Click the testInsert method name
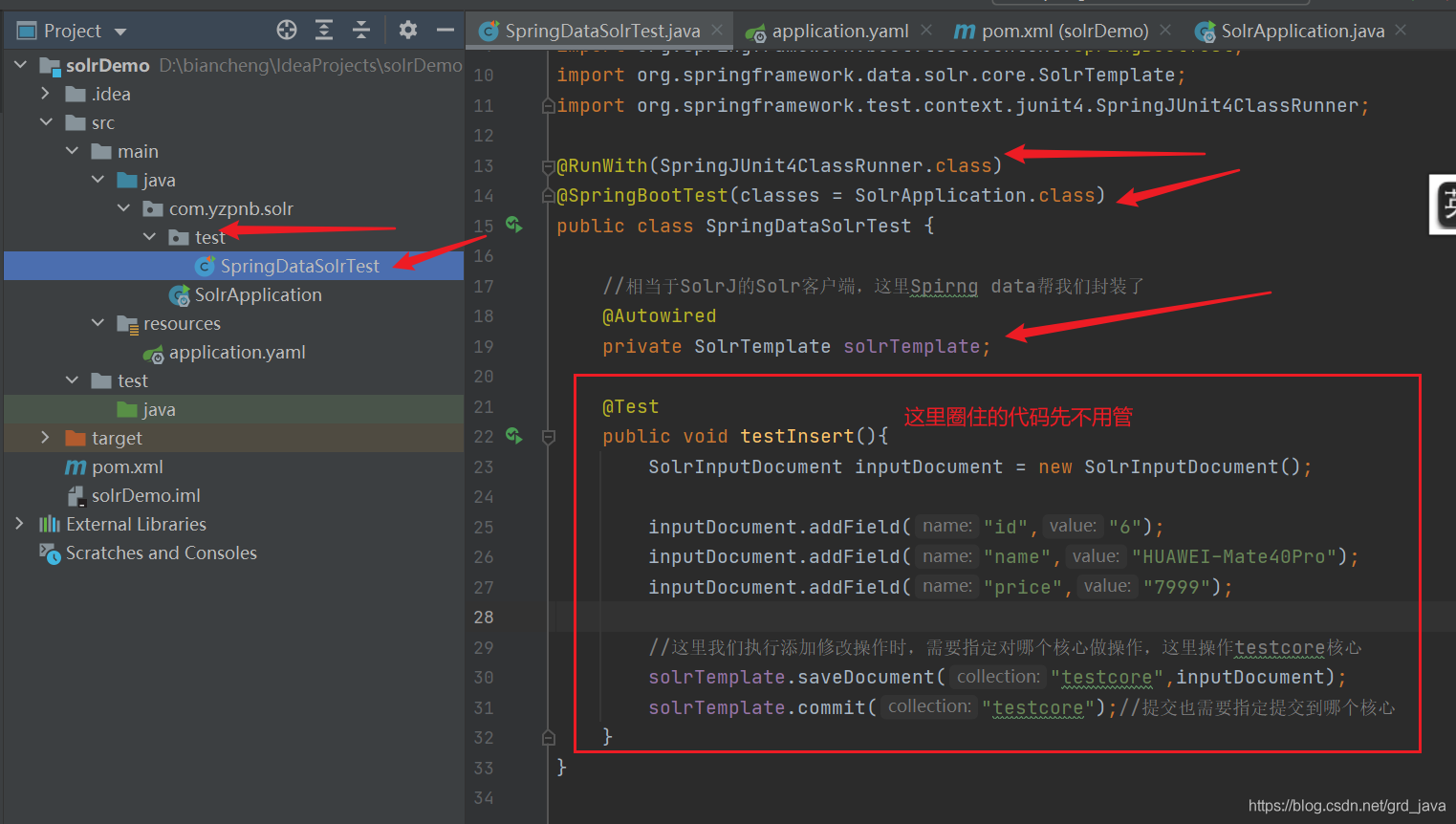 pos(797,437)
